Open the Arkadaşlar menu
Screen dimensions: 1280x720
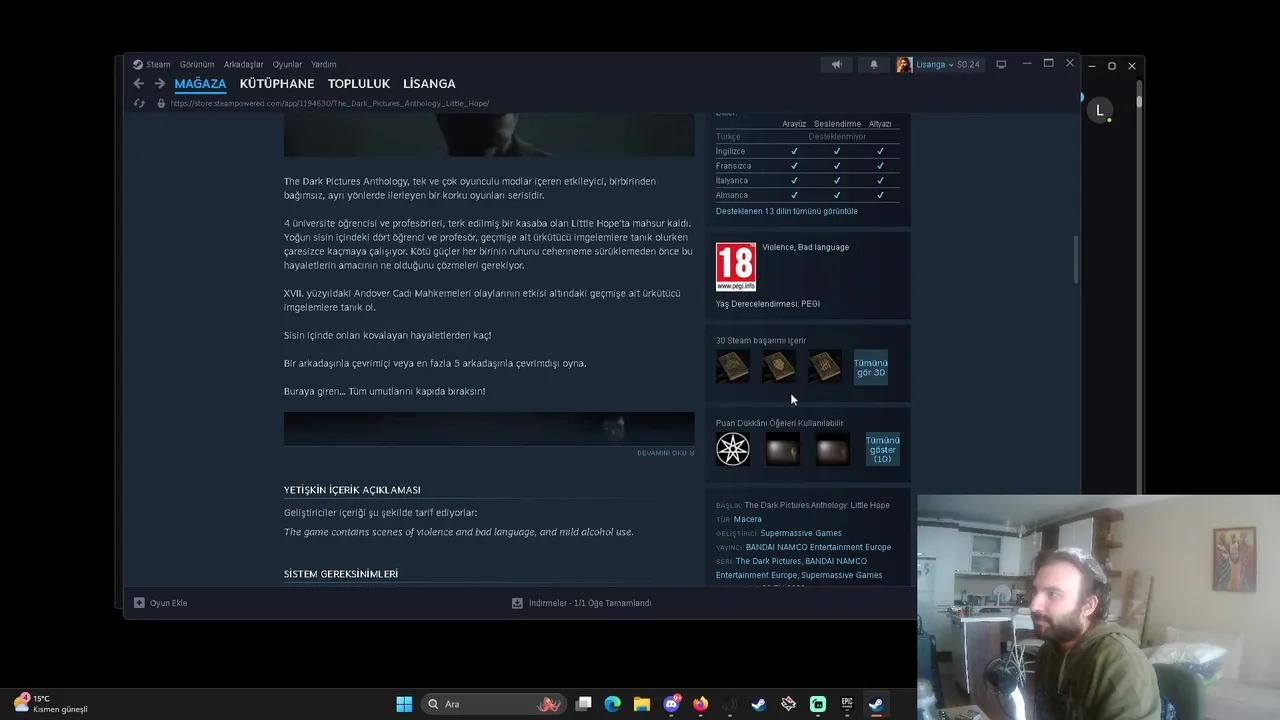tap(244, 64)
